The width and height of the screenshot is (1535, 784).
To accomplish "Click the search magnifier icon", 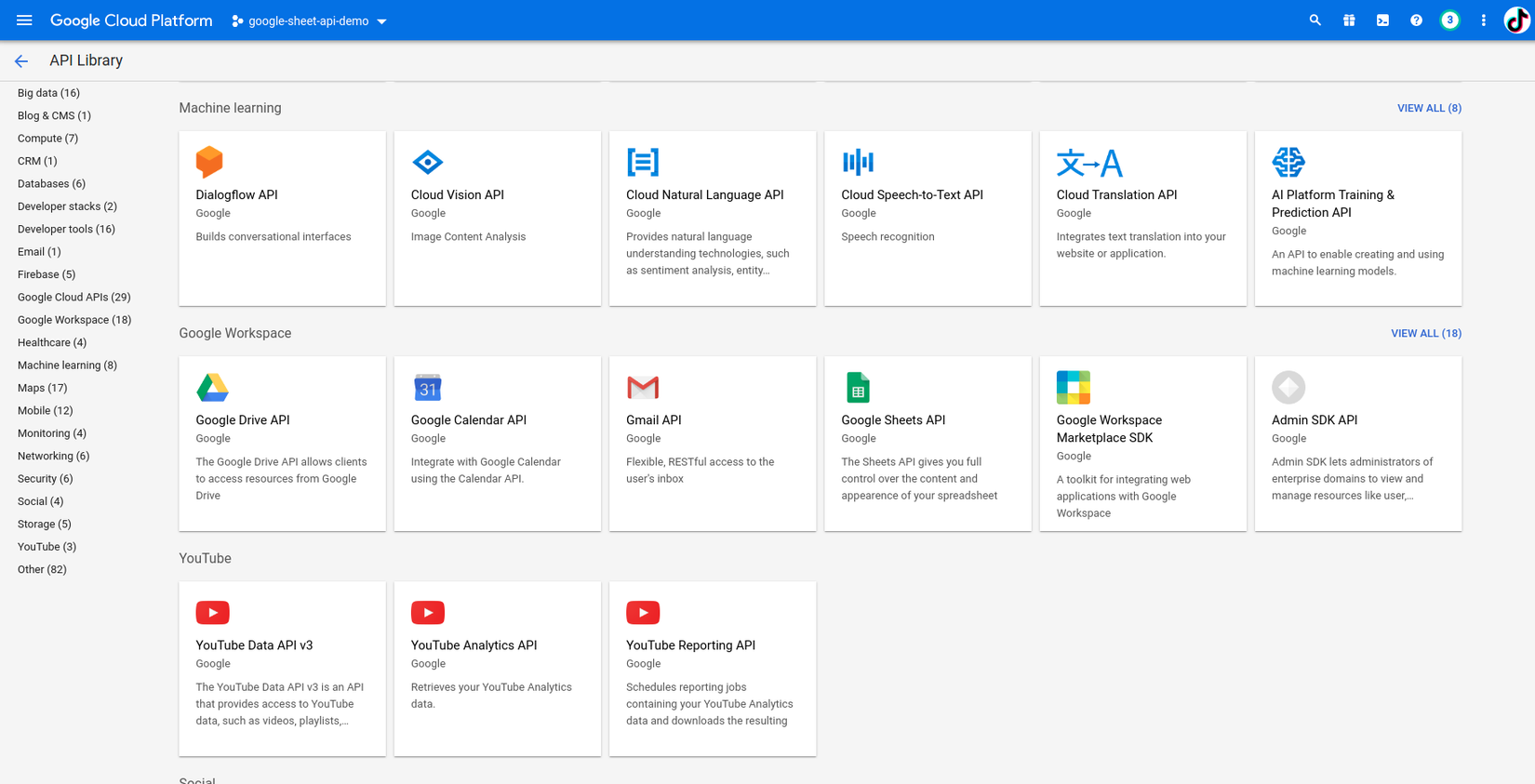I will [x=1315, y=20].
